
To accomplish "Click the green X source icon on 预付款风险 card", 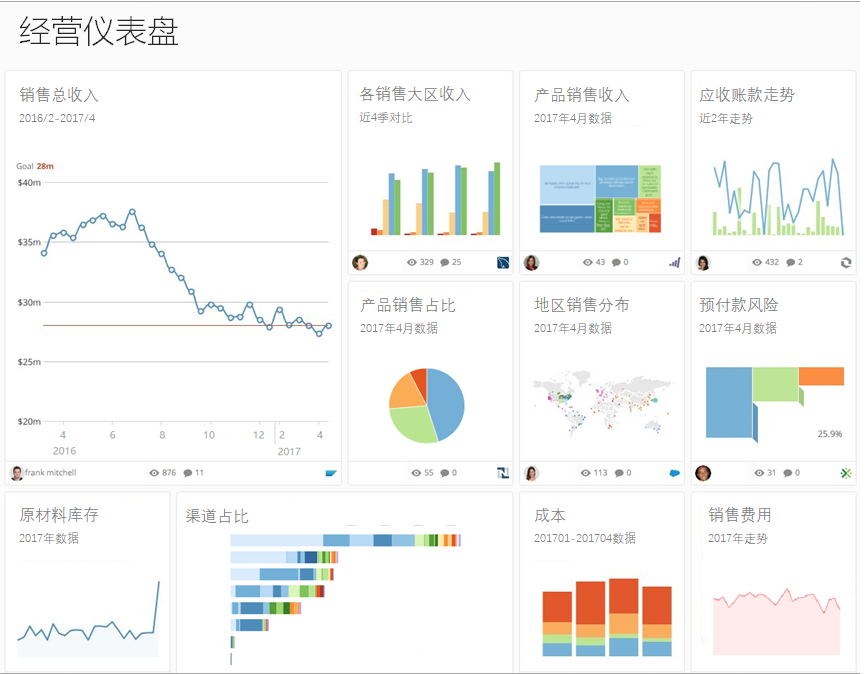I will (846, 473).
